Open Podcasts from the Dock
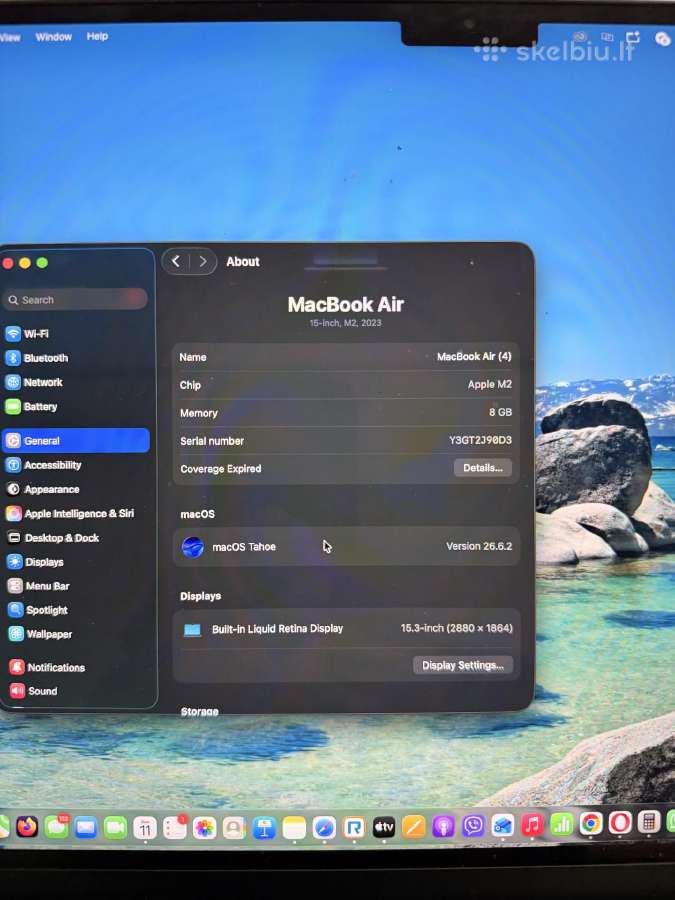 443,827
